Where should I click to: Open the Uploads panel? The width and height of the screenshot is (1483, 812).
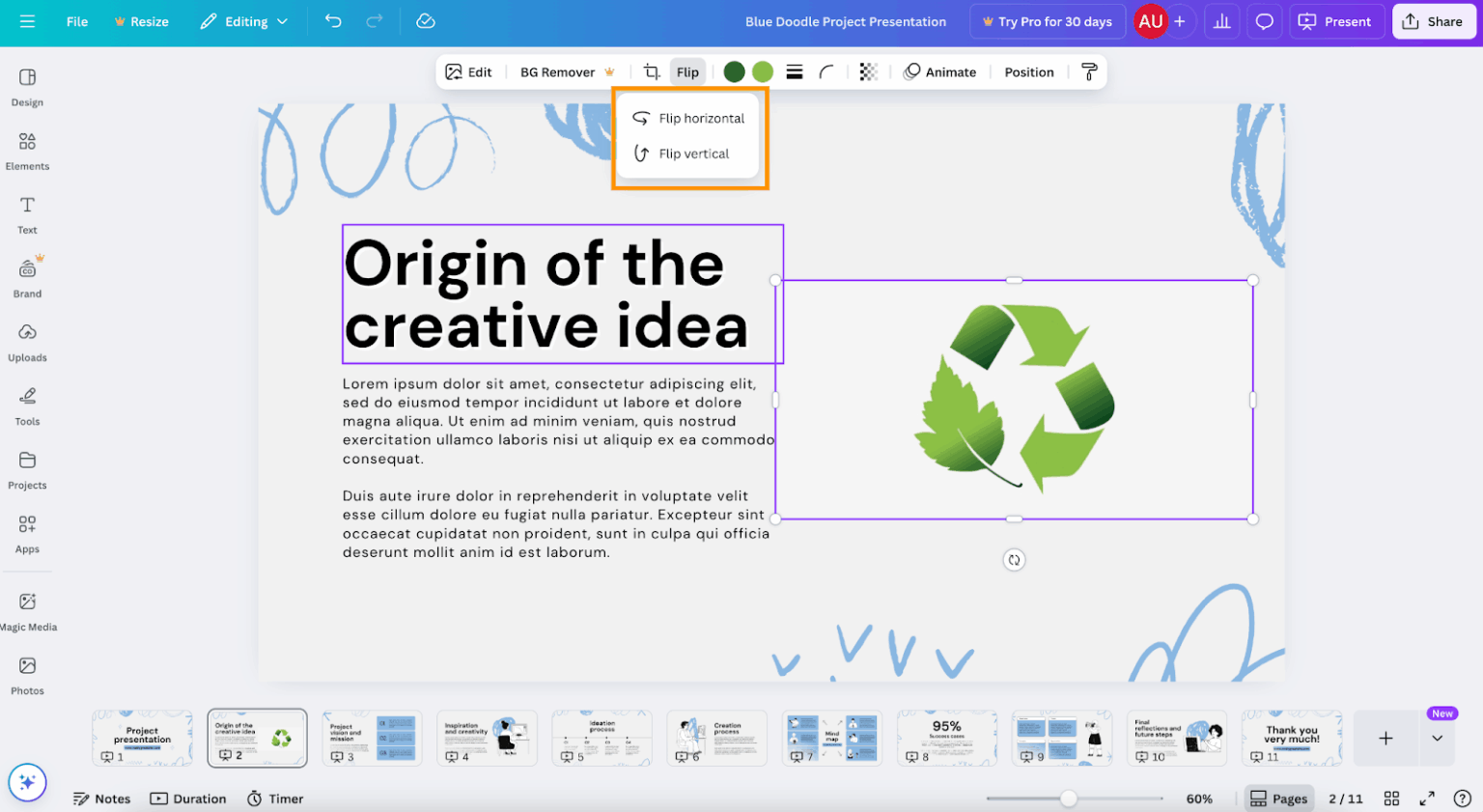27,342
